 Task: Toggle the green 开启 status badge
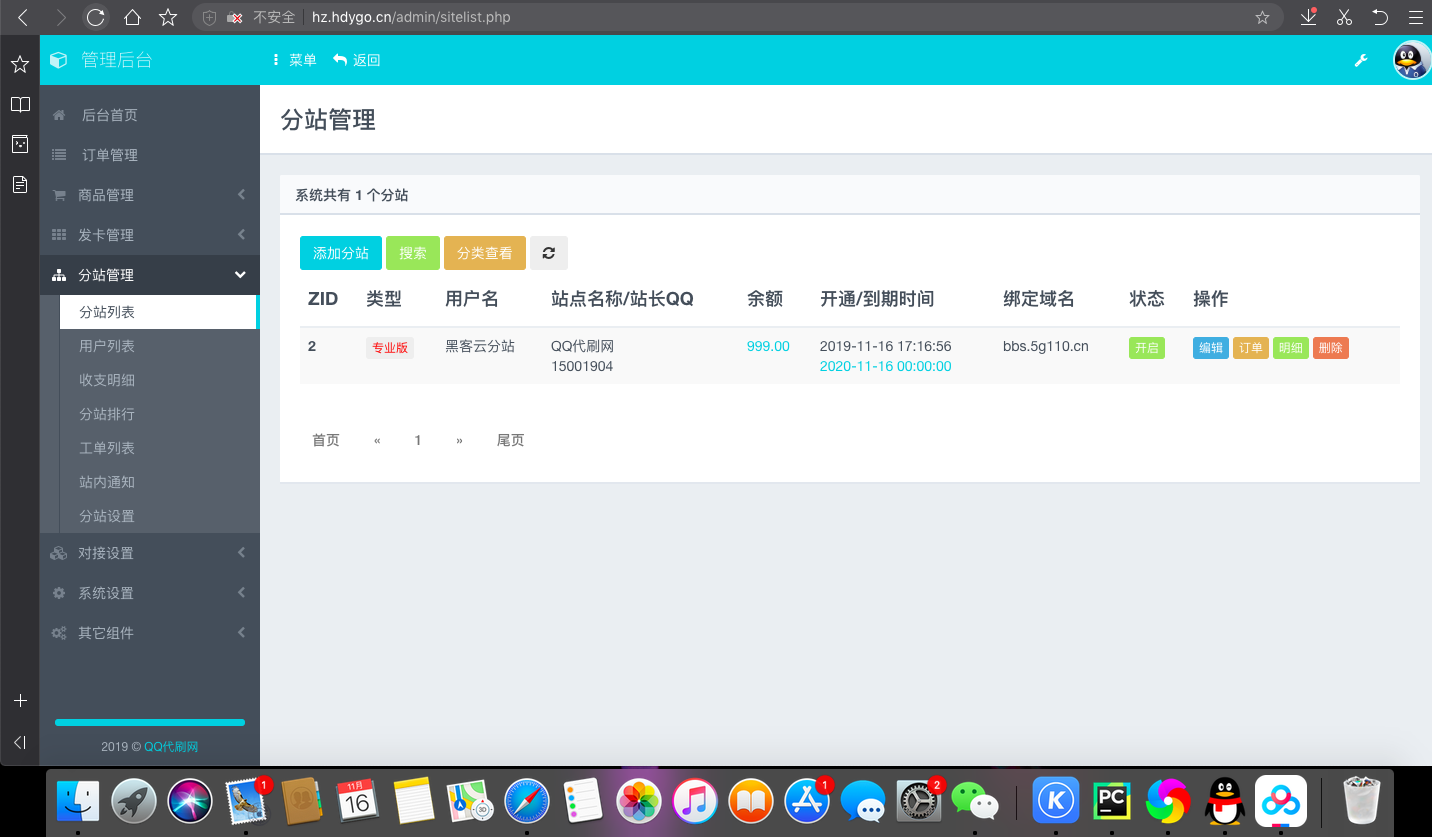tap(1146, 348)
